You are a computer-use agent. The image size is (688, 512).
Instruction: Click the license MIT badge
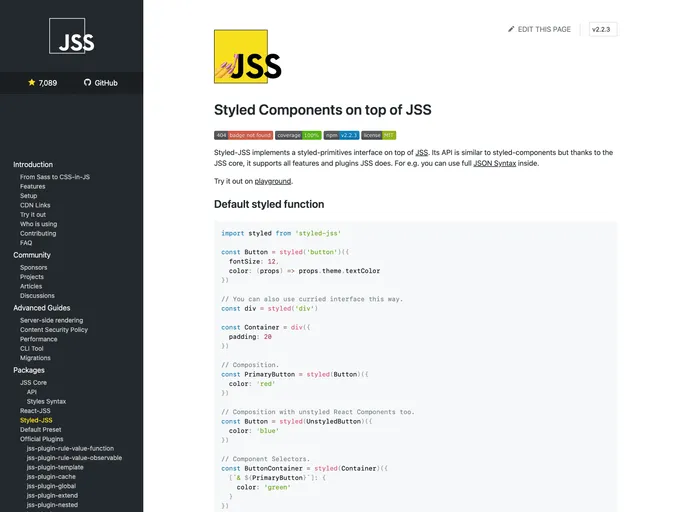point(379,135)
